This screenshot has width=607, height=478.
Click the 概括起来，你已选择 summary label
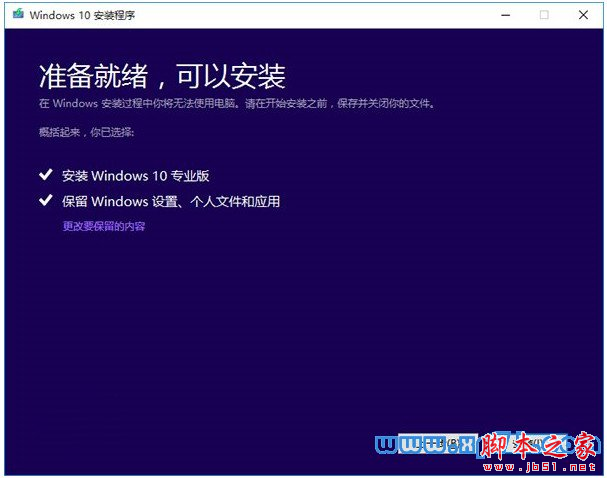click(86, 132)
